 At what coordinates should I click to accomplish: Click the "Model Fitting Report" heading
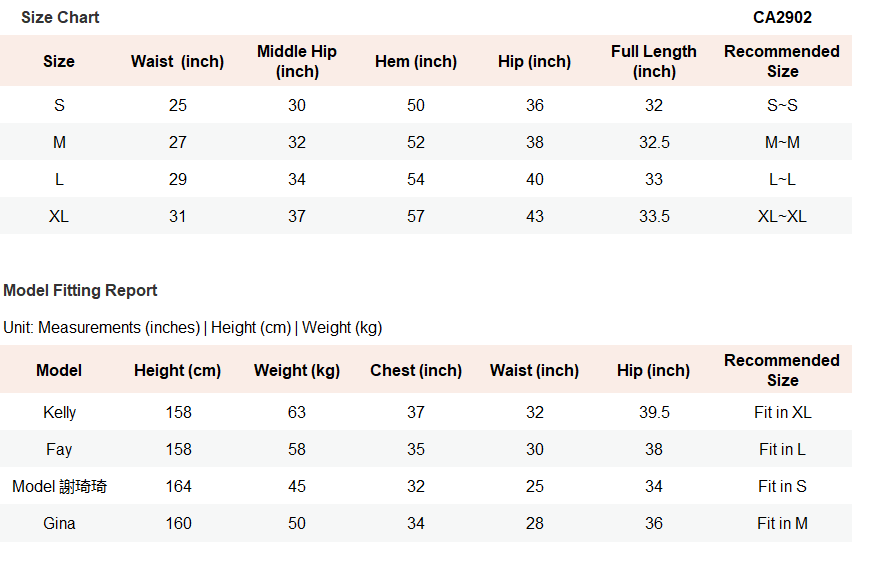(80, 291)
